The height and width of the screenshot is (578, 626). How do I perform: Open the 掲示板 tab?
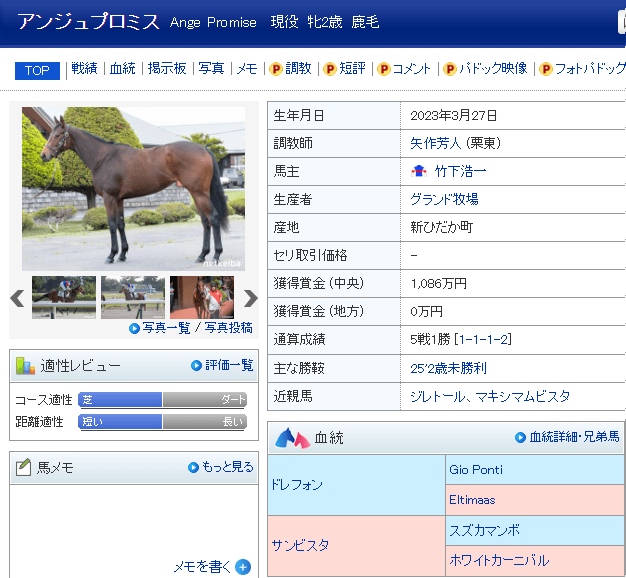(x=167, y=69)
